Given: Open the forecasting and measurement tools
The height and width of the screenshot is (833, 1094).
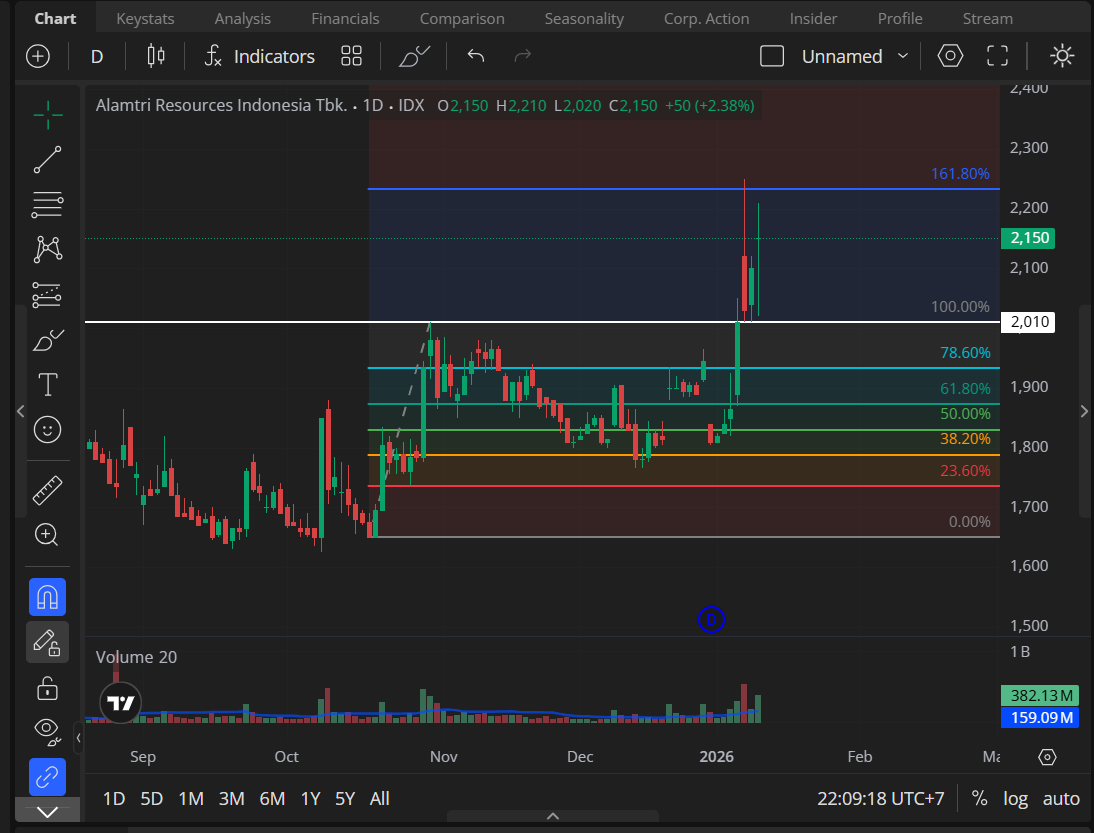Looking at the screenshot, I should (x=47, y=294).
